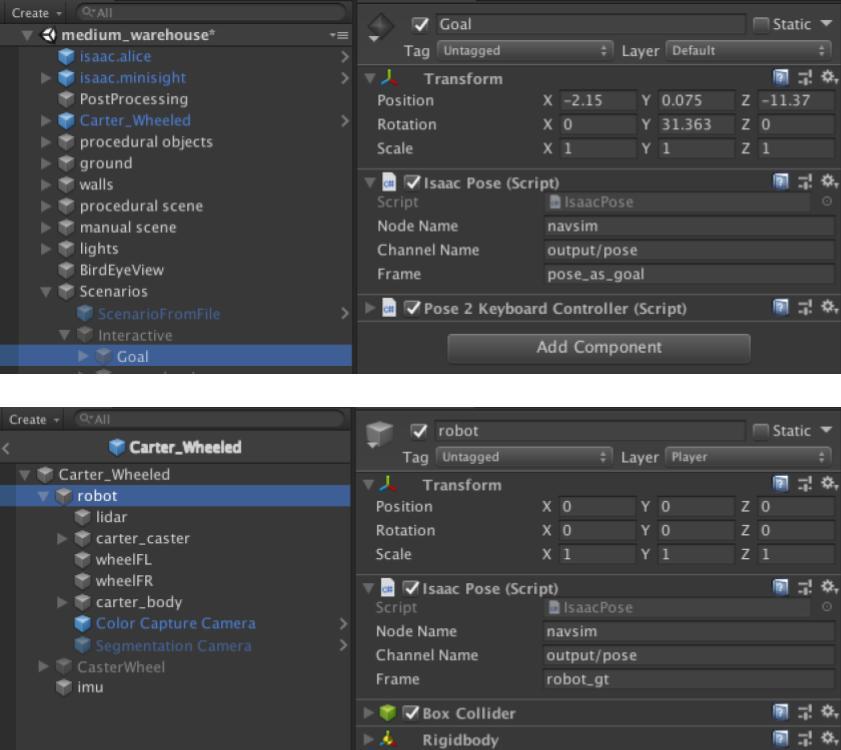The height and width of the screenshot is (750, 841).
Task: Click the prefab cube icon next to lidar
Action: [84, 517]
